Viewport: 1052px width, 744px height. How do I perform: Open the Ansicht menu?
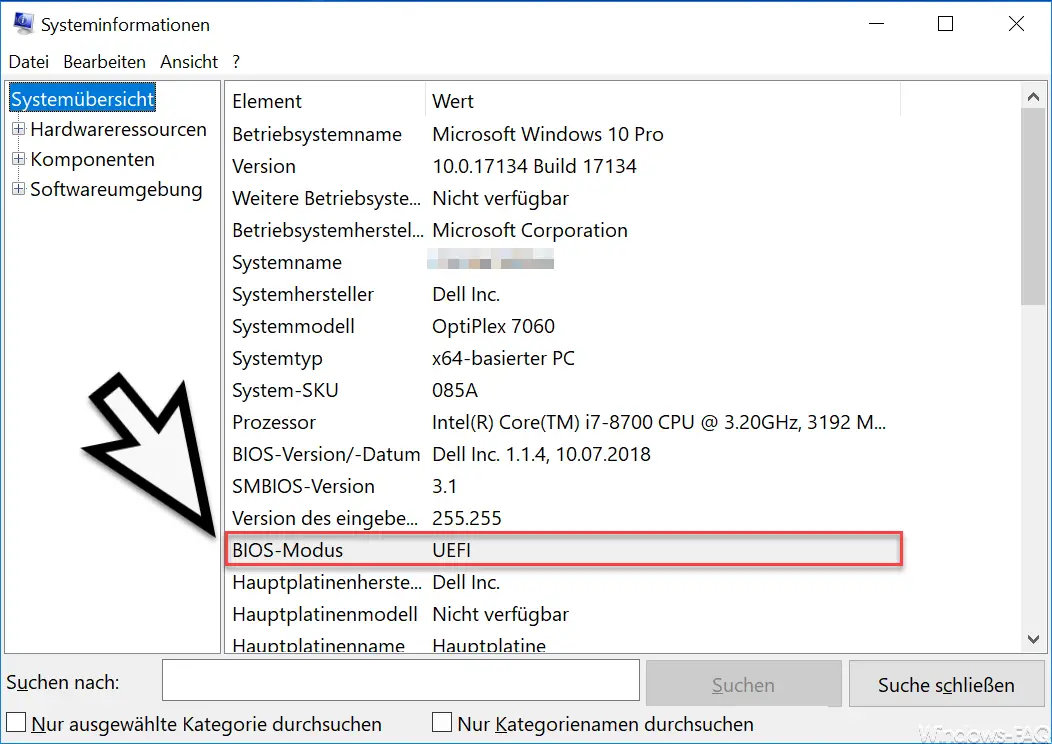click(189, 62)
